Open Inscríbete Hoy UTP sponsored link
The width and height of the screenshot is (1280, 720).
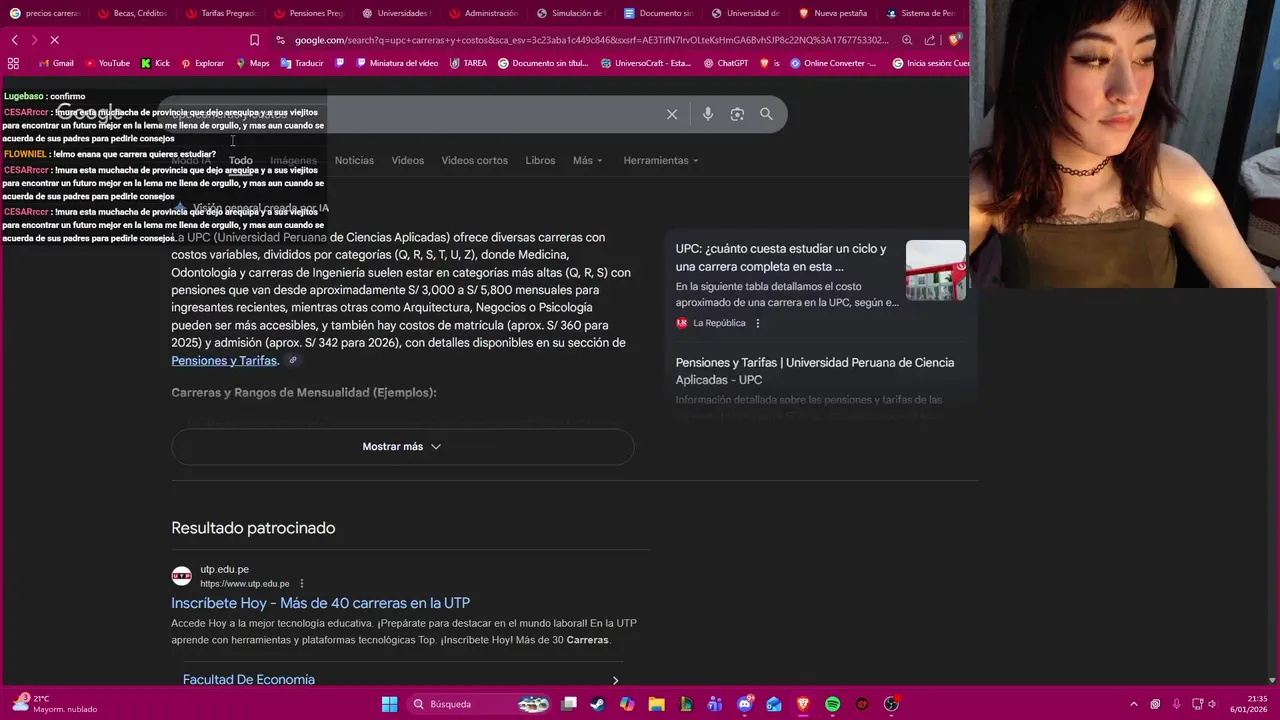point(320,603)
